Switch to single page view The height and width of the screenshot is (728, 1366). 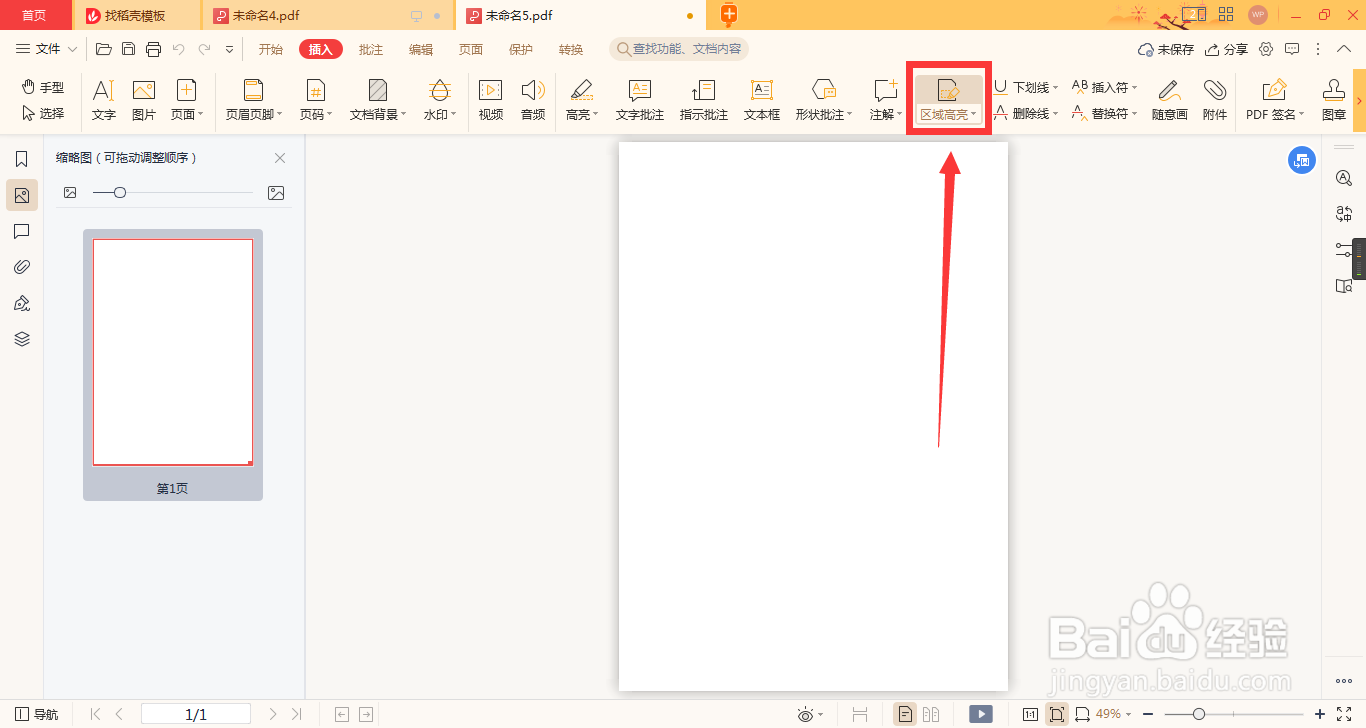point(904,714)
